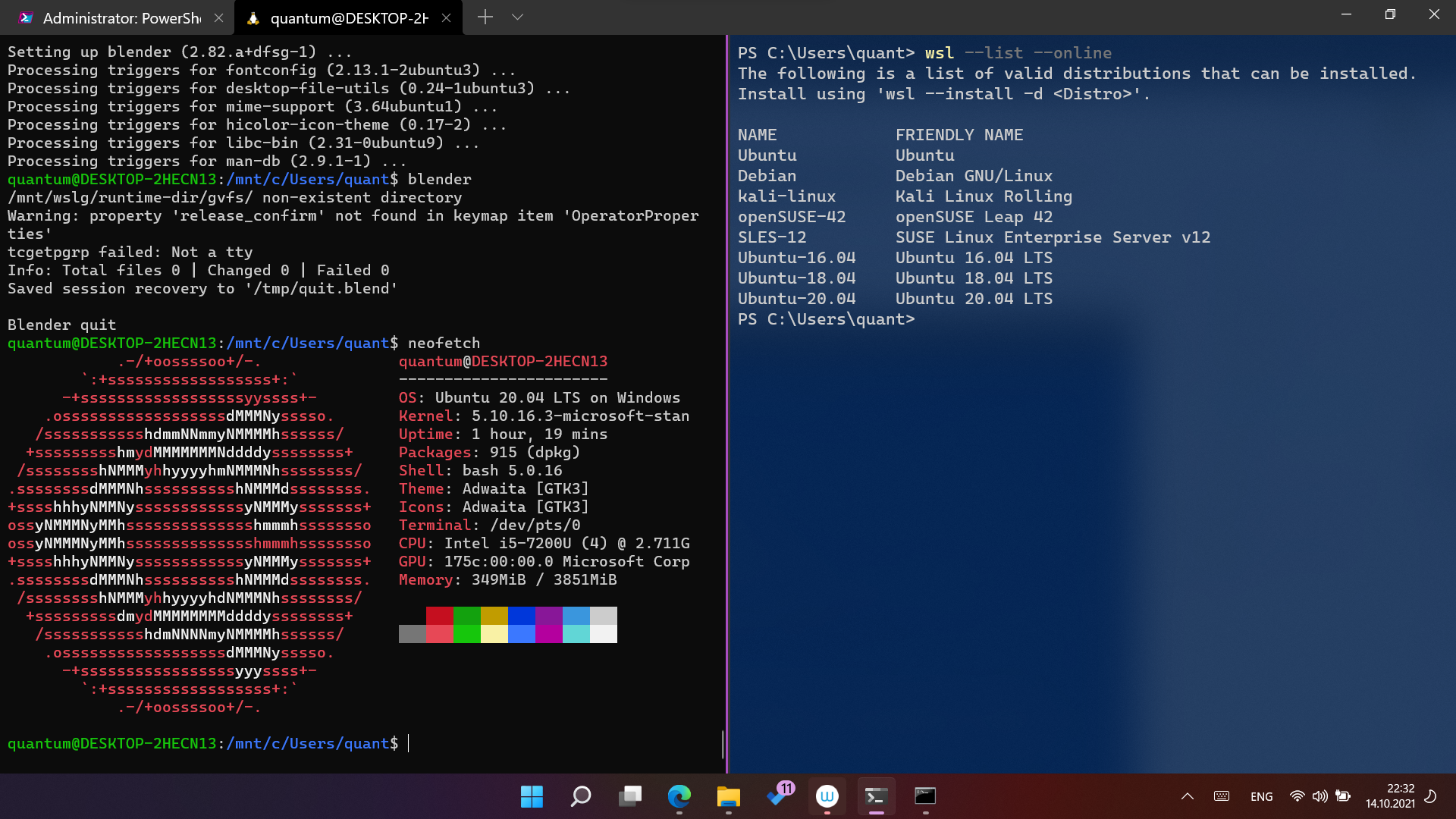Open the Windows Start menu
The width and height of the screenshot is (1456, 819).
click(532, 796)
